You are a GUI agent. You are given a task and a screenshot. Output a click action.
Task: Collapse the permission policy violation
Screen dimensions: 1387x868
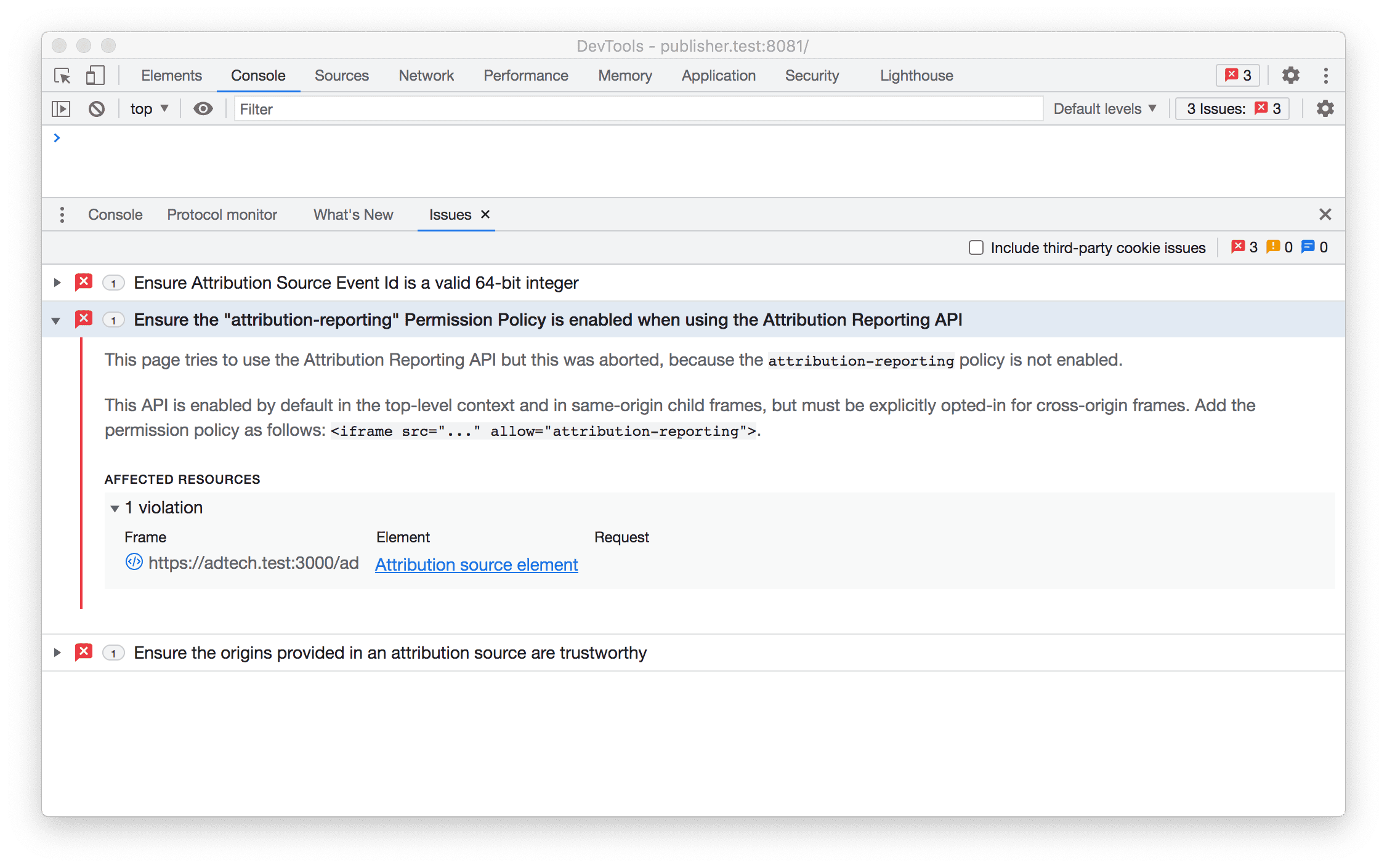(57, 320)
